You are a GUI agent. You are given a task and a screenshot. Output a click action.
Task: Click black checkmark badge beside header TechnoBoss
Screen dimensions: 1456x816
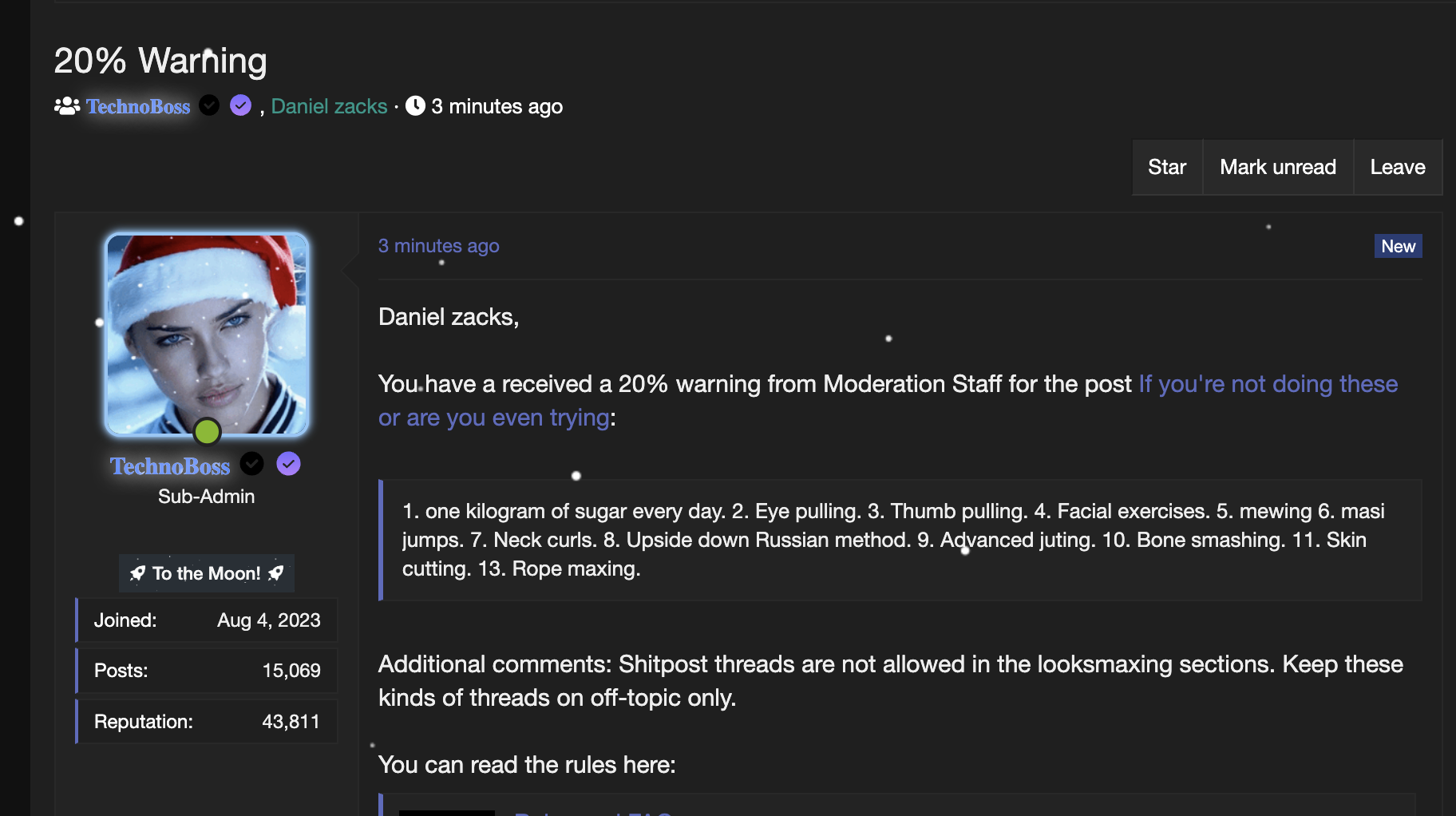[x=209, y=105]
